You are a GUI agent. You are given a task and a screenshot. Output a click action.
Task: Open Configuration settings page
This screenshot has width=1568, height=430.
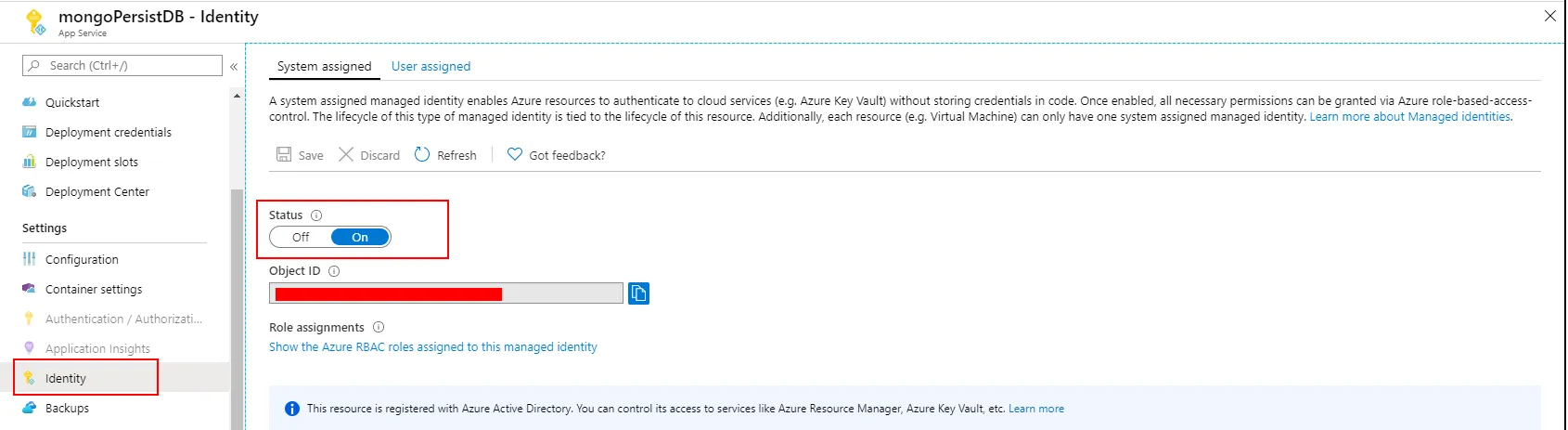(82, 260)
